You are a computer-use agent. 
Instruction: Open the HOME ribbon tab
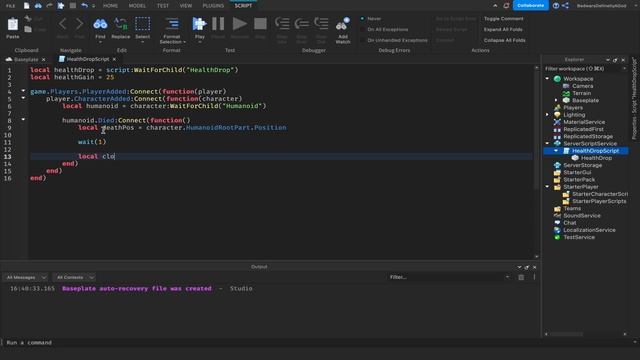click(110, 6)
